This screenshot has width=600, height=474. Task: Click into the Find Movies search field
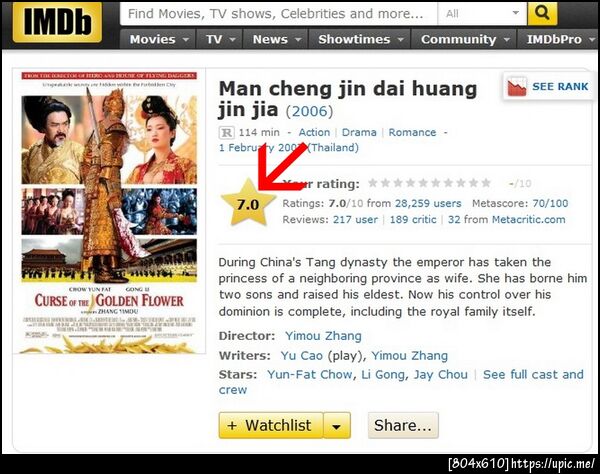point(279,14)
